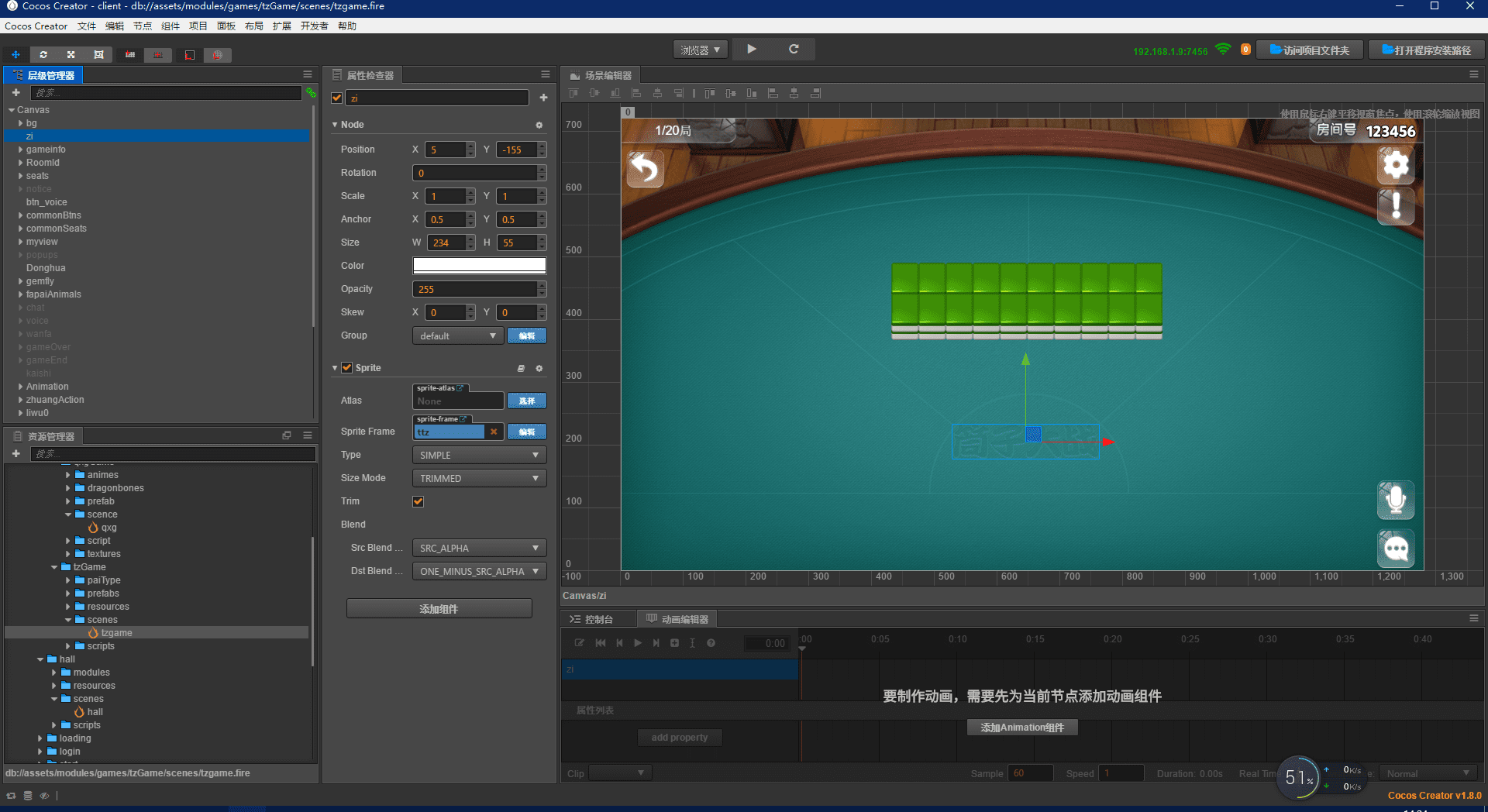The height and width of the screenshot is (812, 1488).
Task: Use world coordinate mode
Action: click(x=218, y=55)
